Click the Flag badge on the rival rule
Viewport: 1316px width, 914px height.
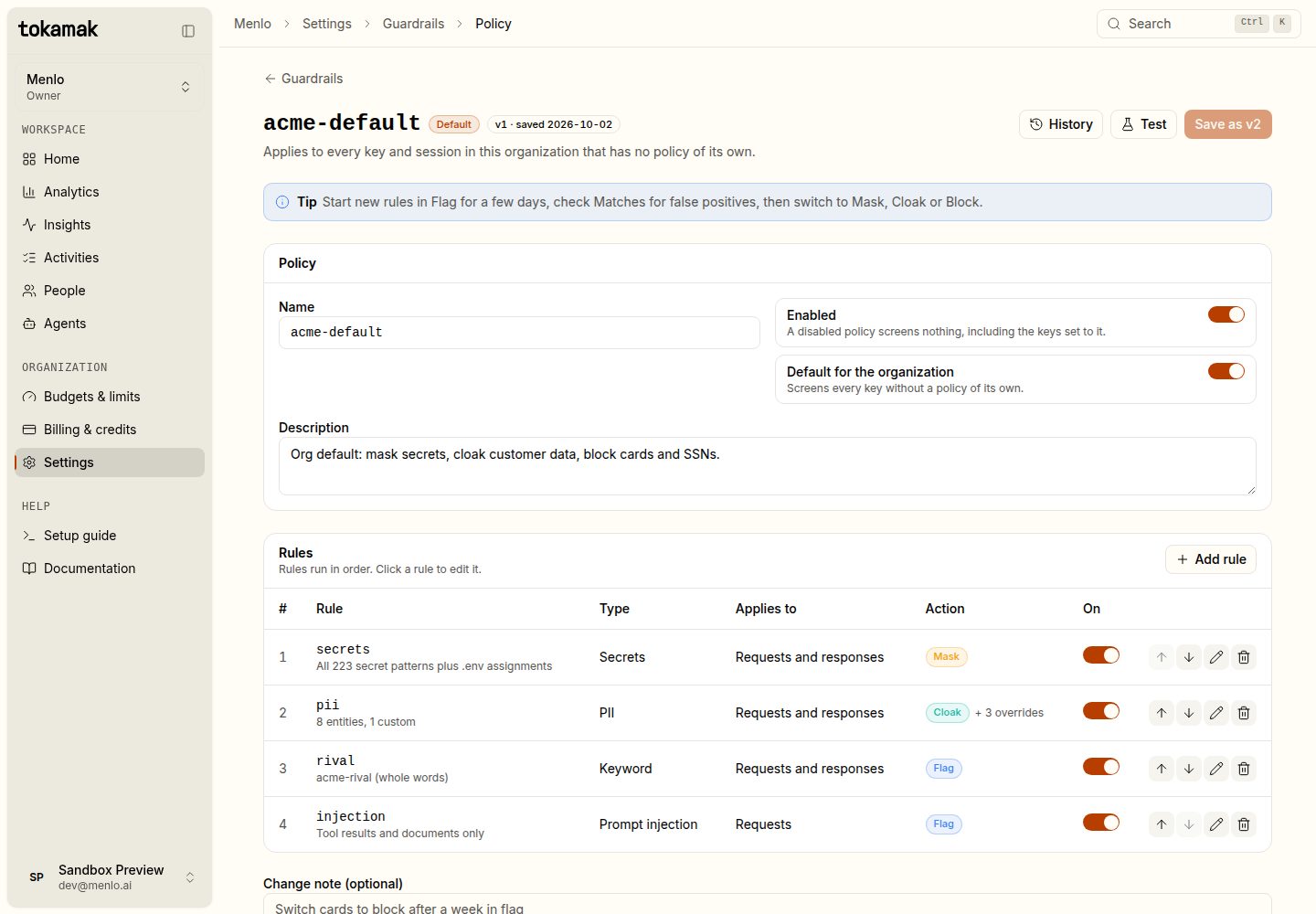[943, 769]
